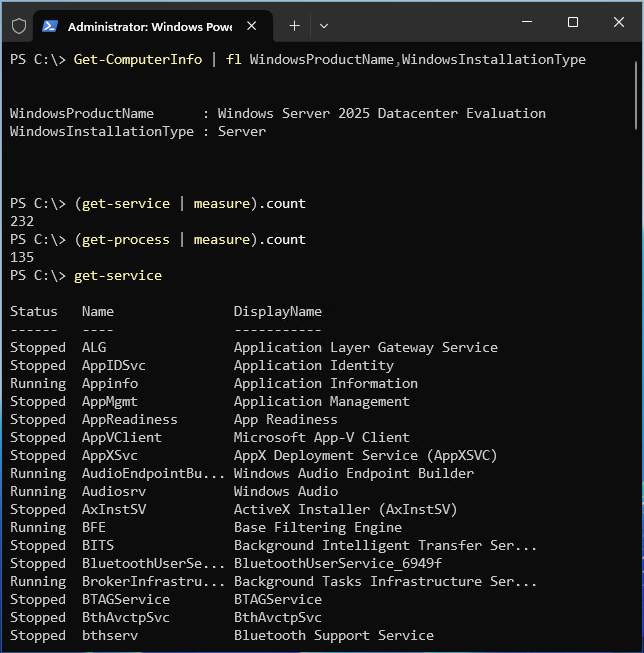This screenshot has width=644, height=653.
Task: Click the Status column header text
Action: 34,311
